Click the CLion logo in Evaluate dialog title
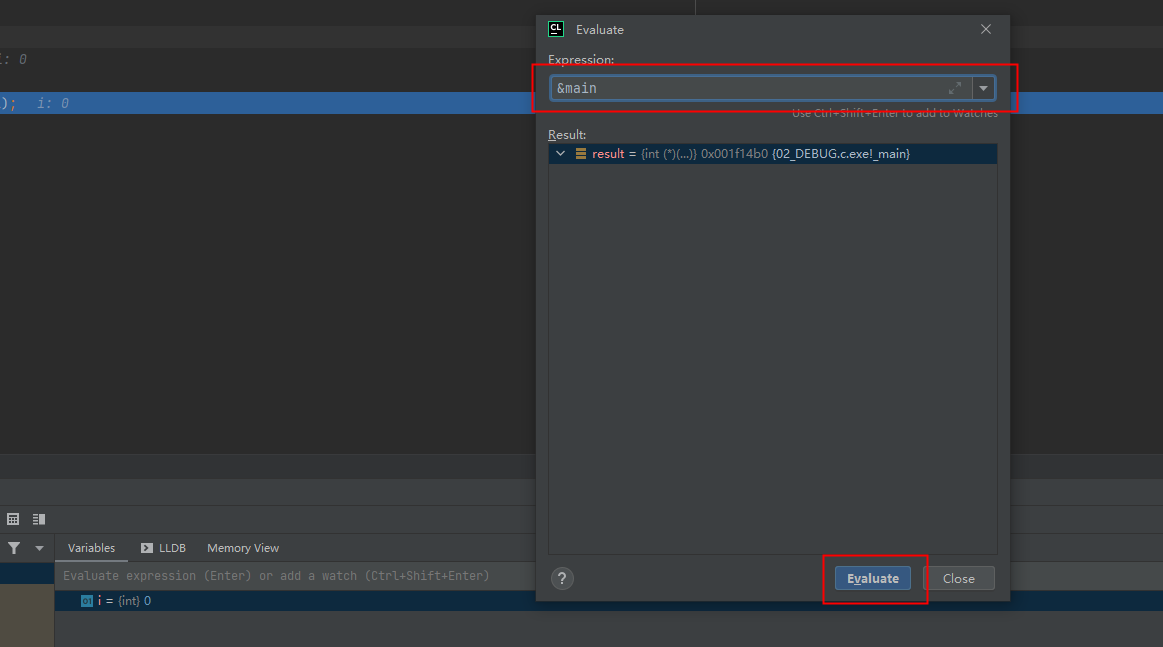Image resolution: width=1163 pixels, height=647 pixels. tap(556, 29)
